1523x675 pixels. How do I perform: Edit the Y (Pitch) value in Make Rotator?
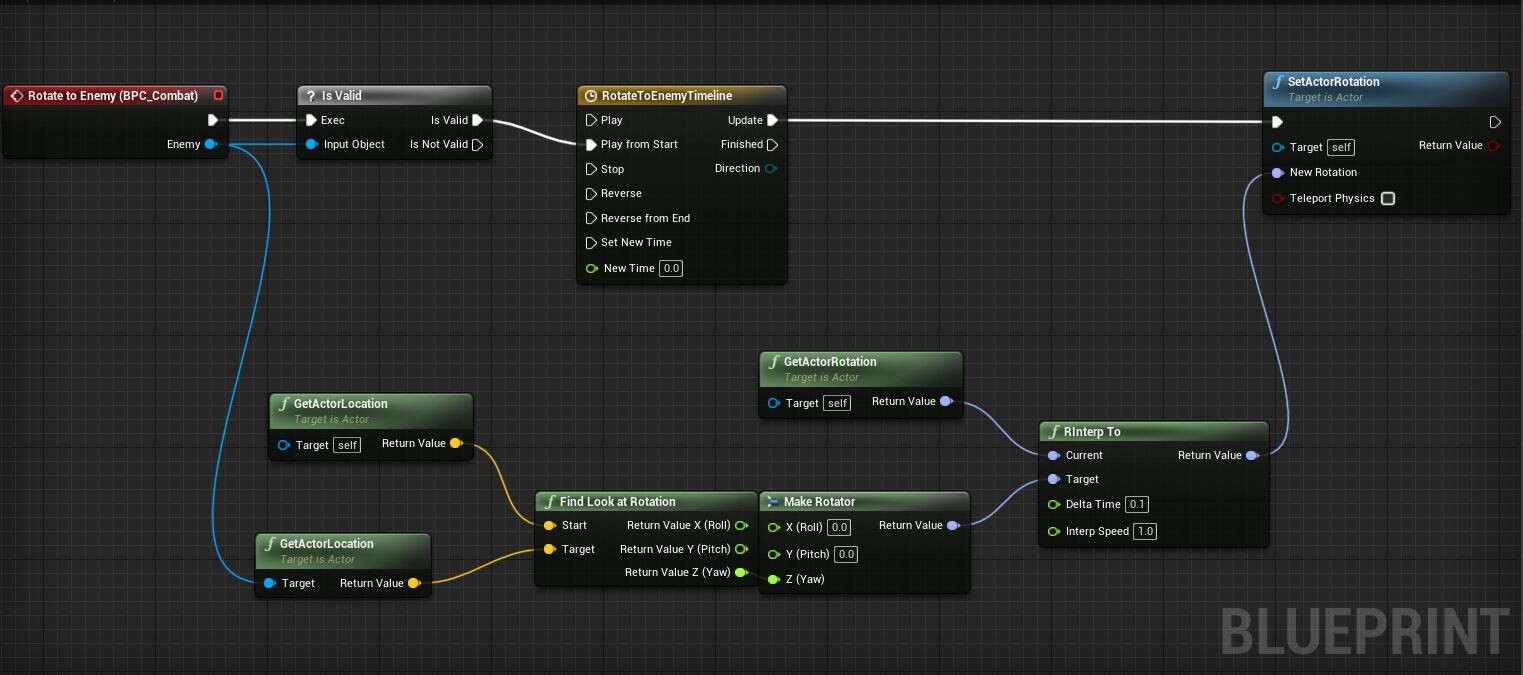pyautogui.click(x=846, y=554)
